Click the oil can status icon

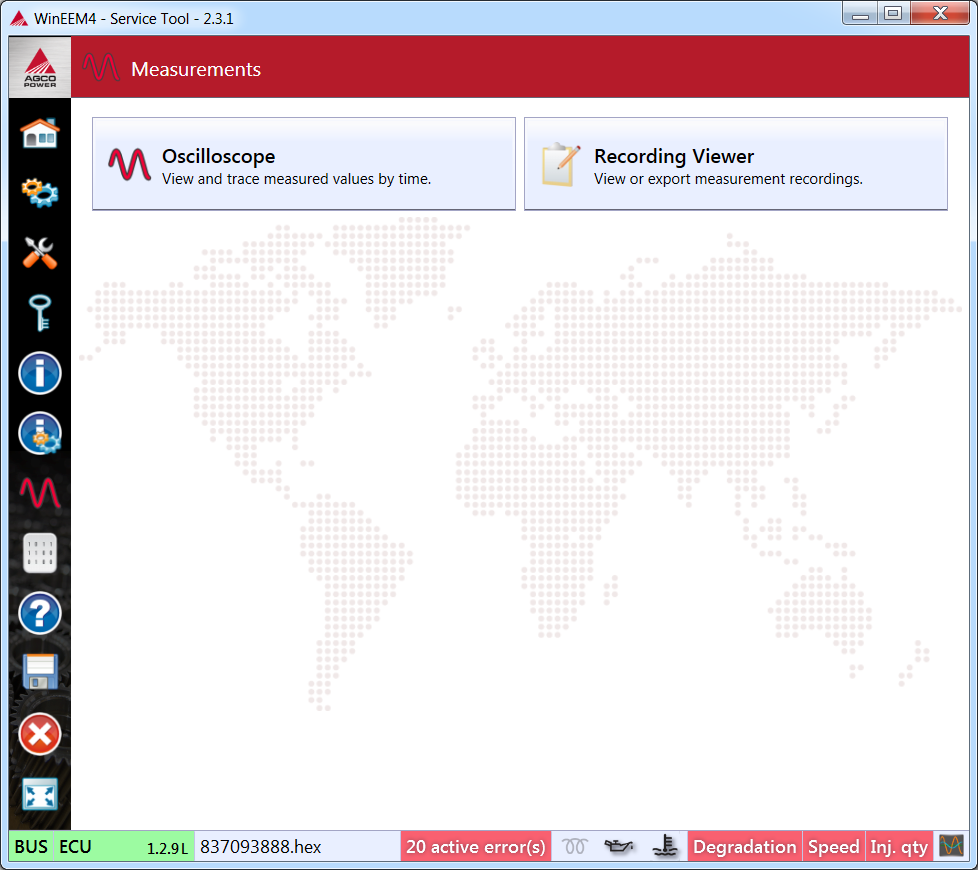[x=619, y=847]
